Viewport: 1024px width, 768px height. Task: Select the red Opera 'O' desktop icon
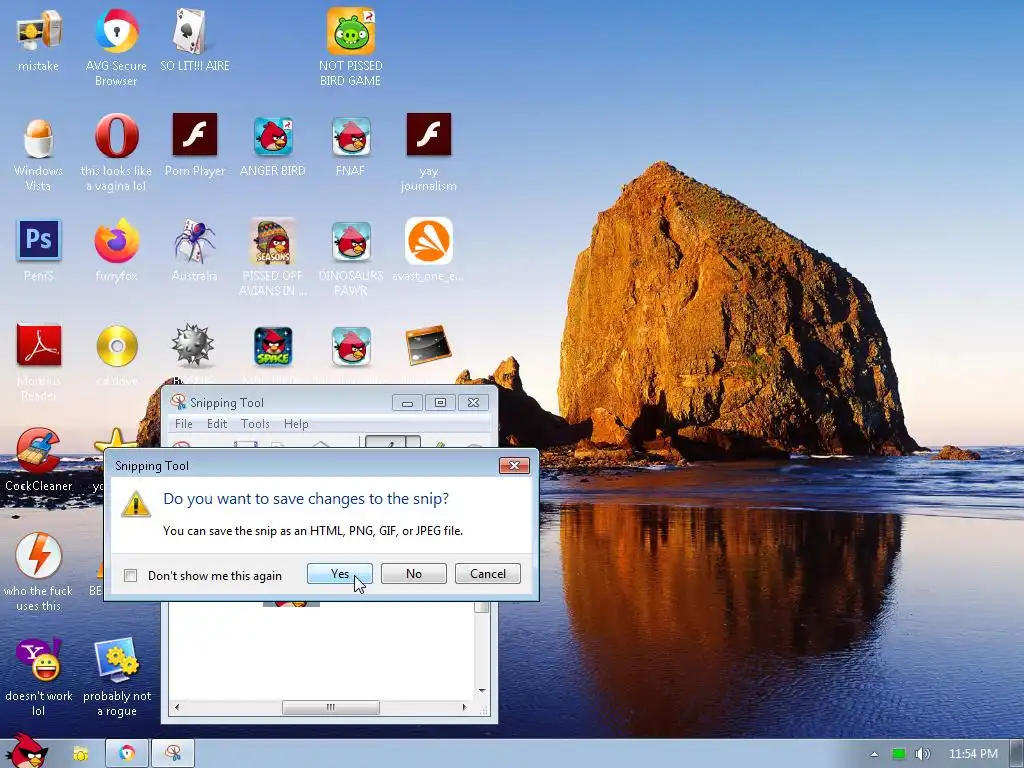click(116, 154)
